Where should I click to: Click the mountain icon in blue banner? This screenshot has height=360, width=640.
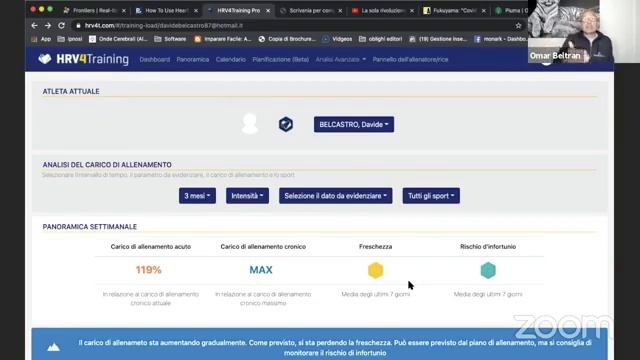coord(53,347)
